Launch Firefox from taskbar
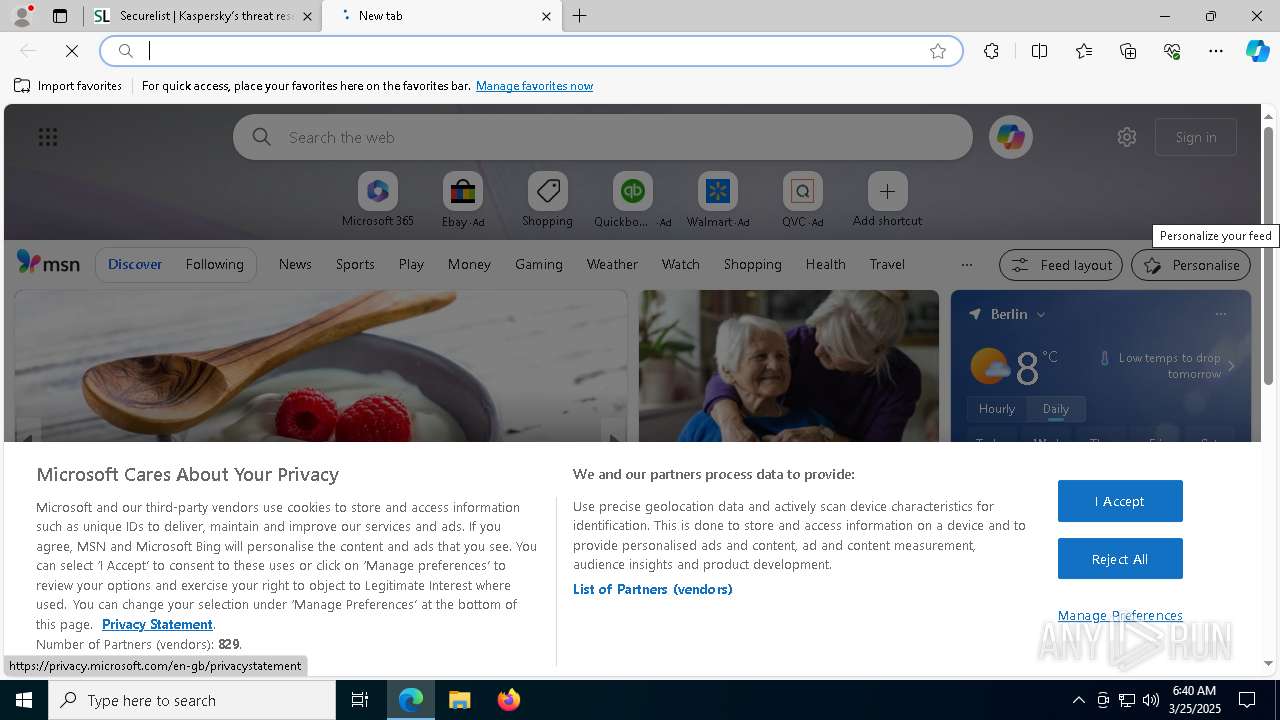This screenshot has width=1280, height=720. [509, 700]
